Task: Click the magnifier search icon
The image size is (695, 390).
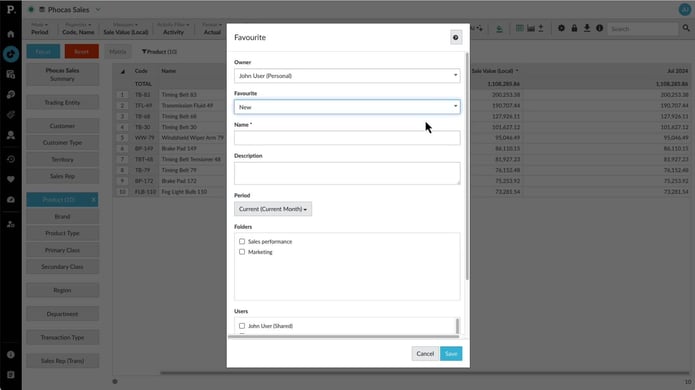Action: click(686, 28)
